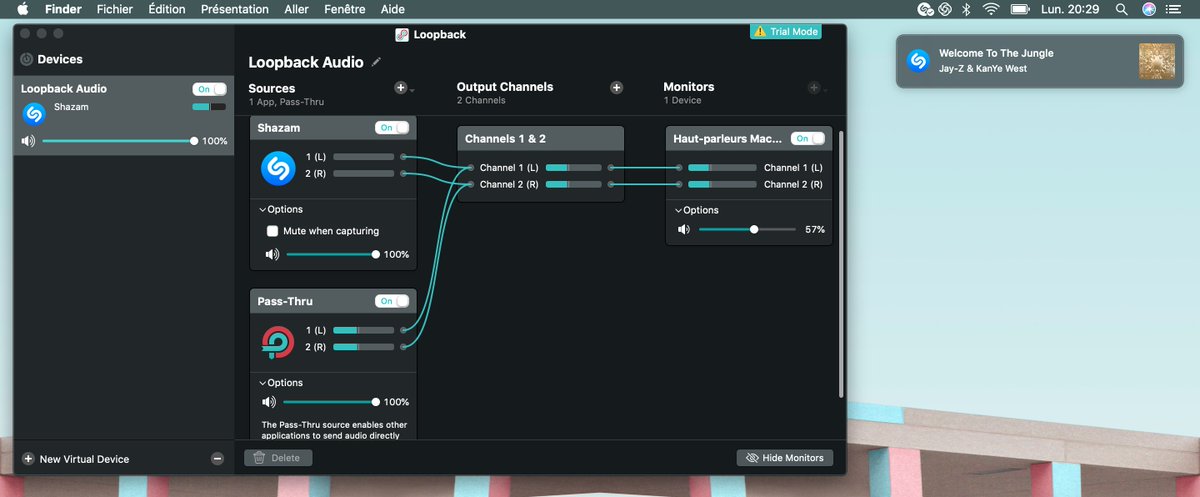The width and height of the screenshot is (1200, 497).
Task: Select Shazam output port 1 (L)
Action: [403, 157]
